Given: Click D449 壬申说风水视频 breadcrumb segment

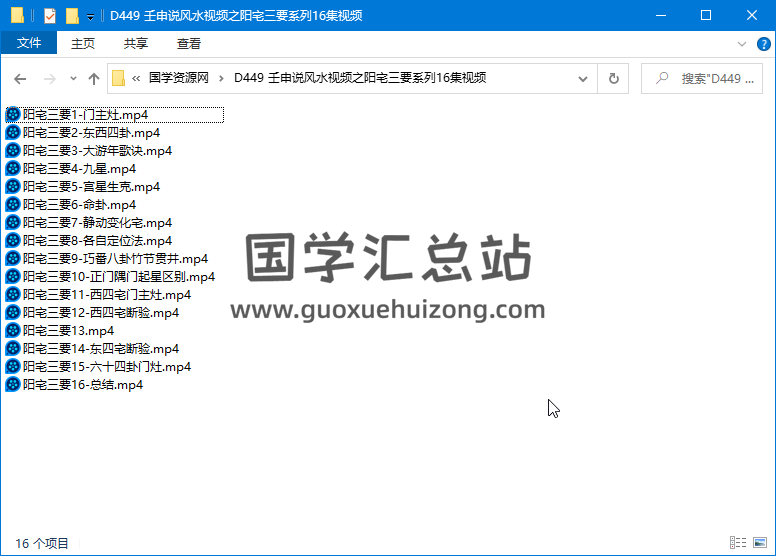Looking at the screenshot, I should click(360, 78).
